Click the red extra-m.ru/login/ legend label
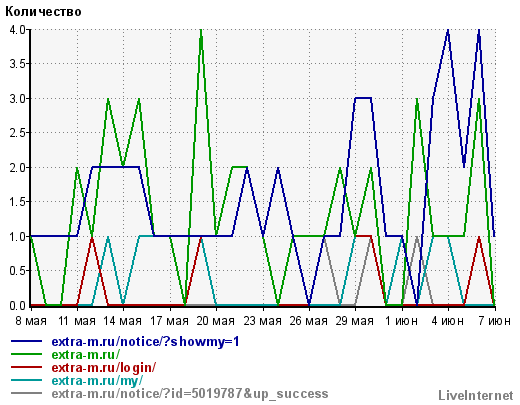This screenshot has width=520, height=405. [104, 368]
